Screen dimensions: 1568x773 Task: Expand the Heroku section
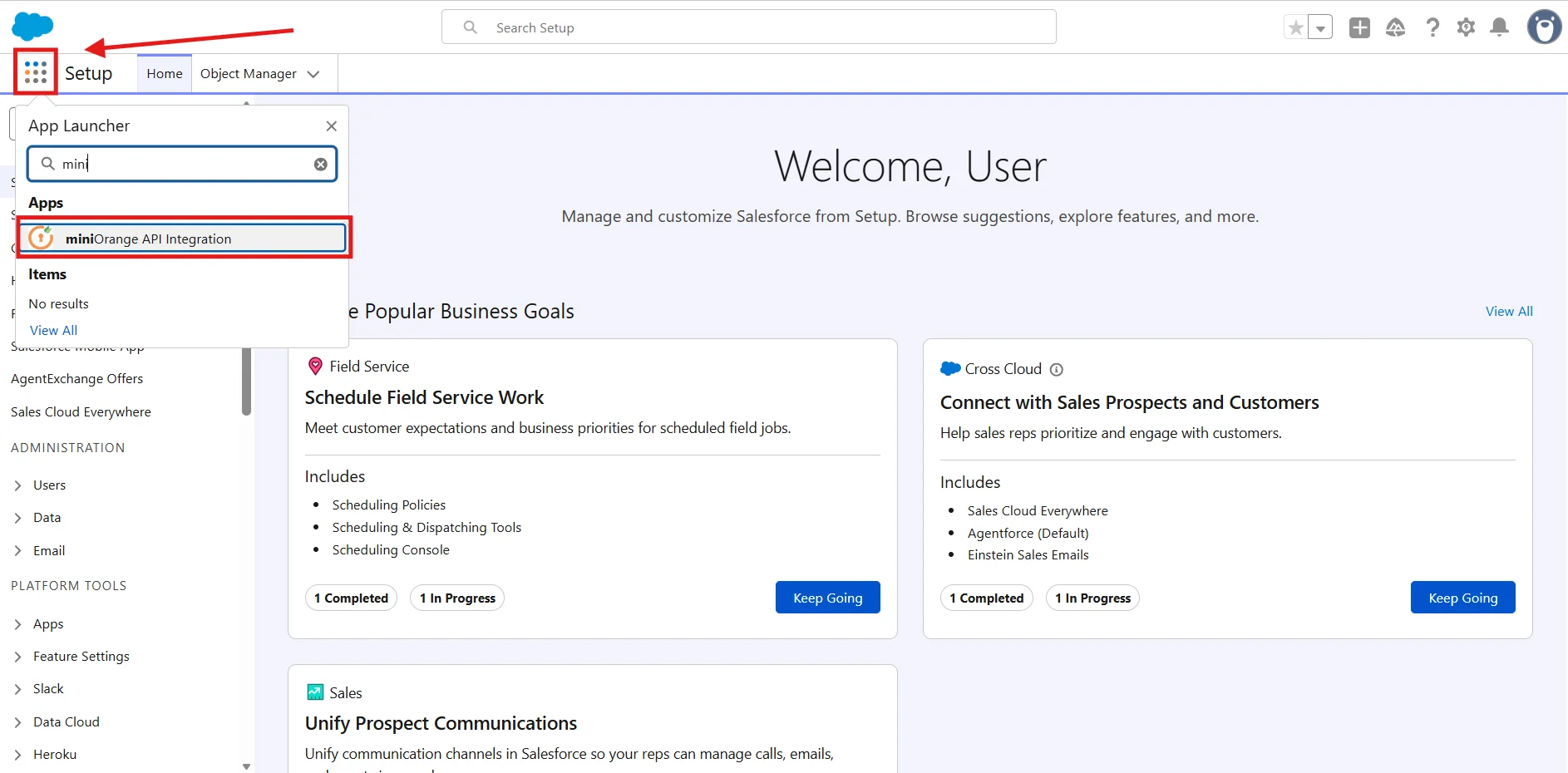point(18,755)
